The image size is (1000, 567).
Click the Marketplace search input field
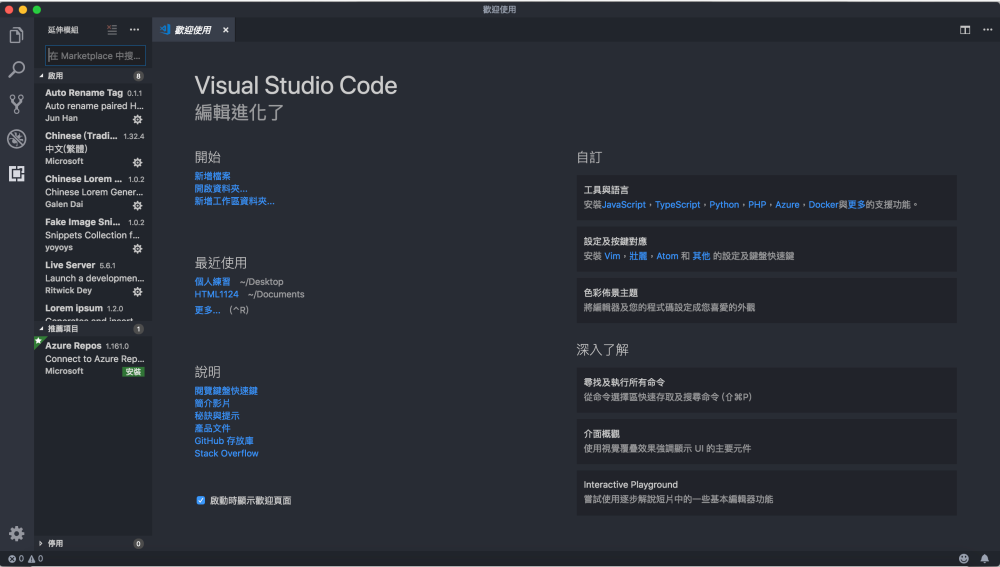point(96,56)
